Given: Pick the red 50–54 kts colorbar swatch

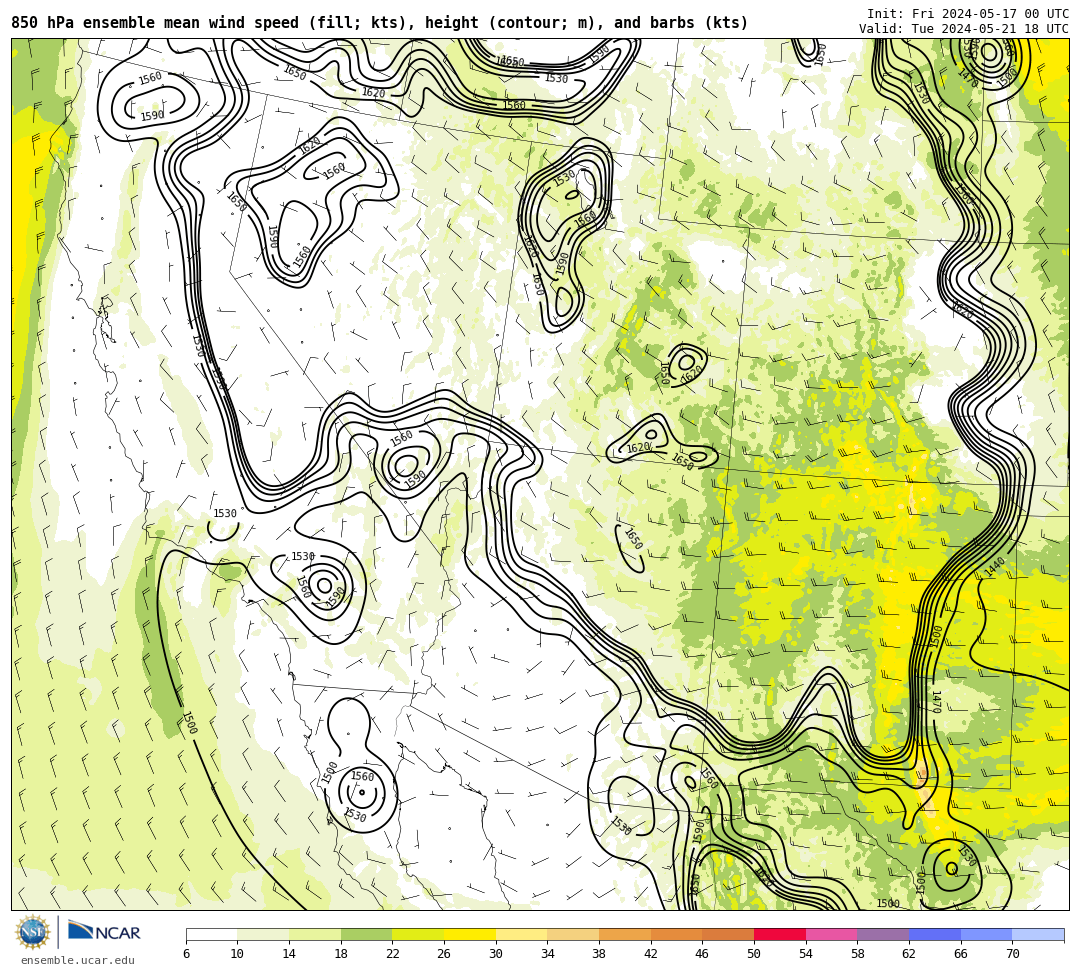Looking at the screenshot, I should pyautogui.click(x=780, y=934).
